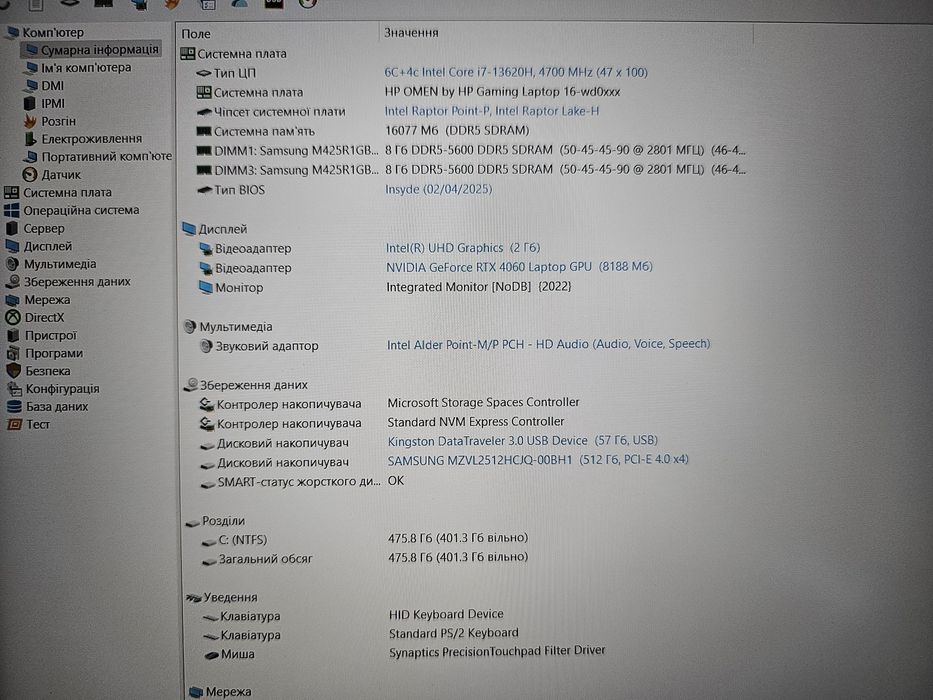Click the Портативний комп'ютер icon
The image size is (933, 700).
click(x=30, y=157)
